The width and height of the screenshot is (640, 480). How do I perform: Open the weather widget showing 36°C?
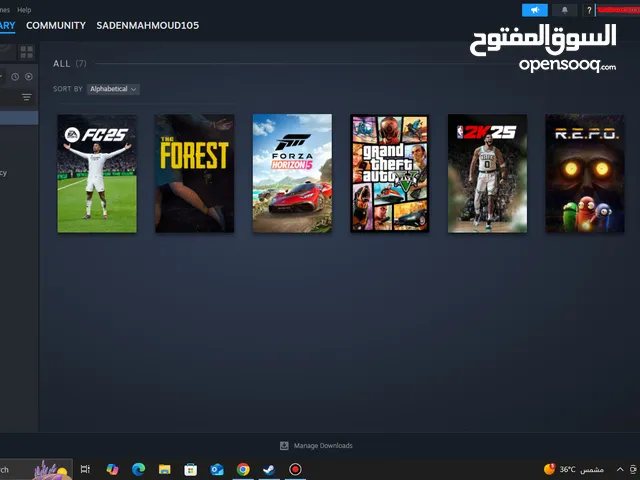pos(573,469)
